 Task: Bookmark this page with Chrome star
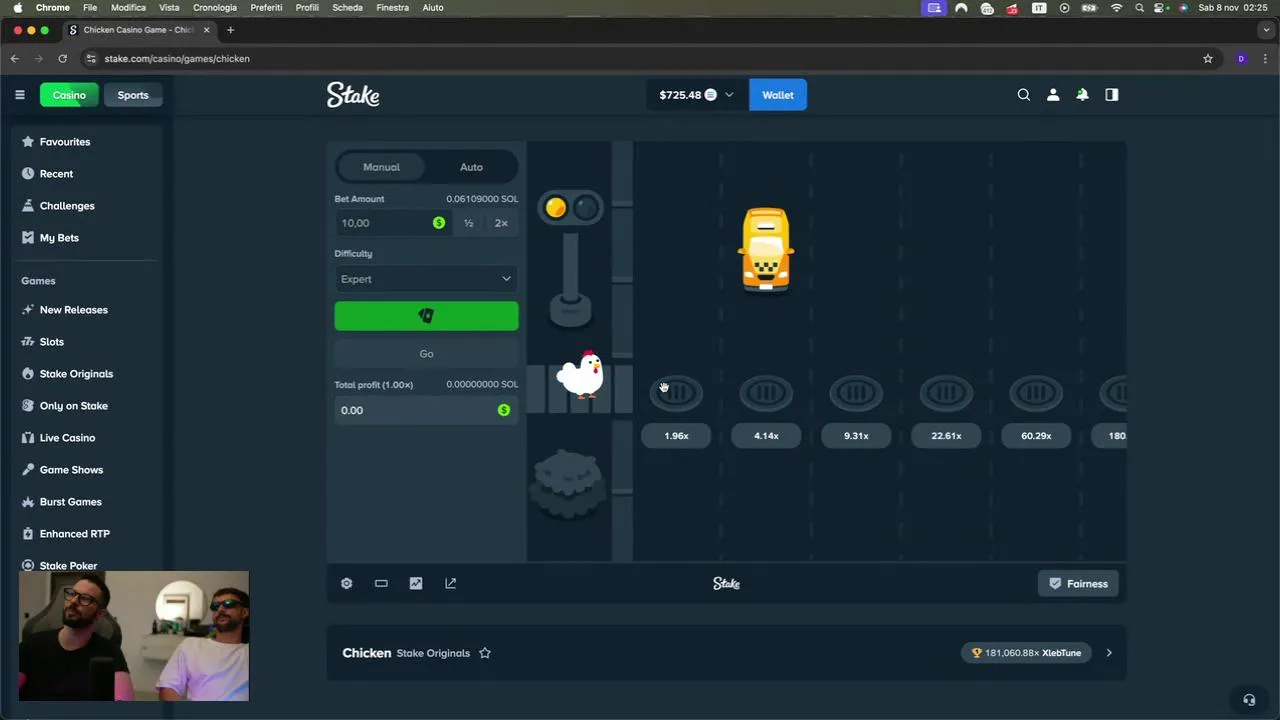(x=1207, y=59)
